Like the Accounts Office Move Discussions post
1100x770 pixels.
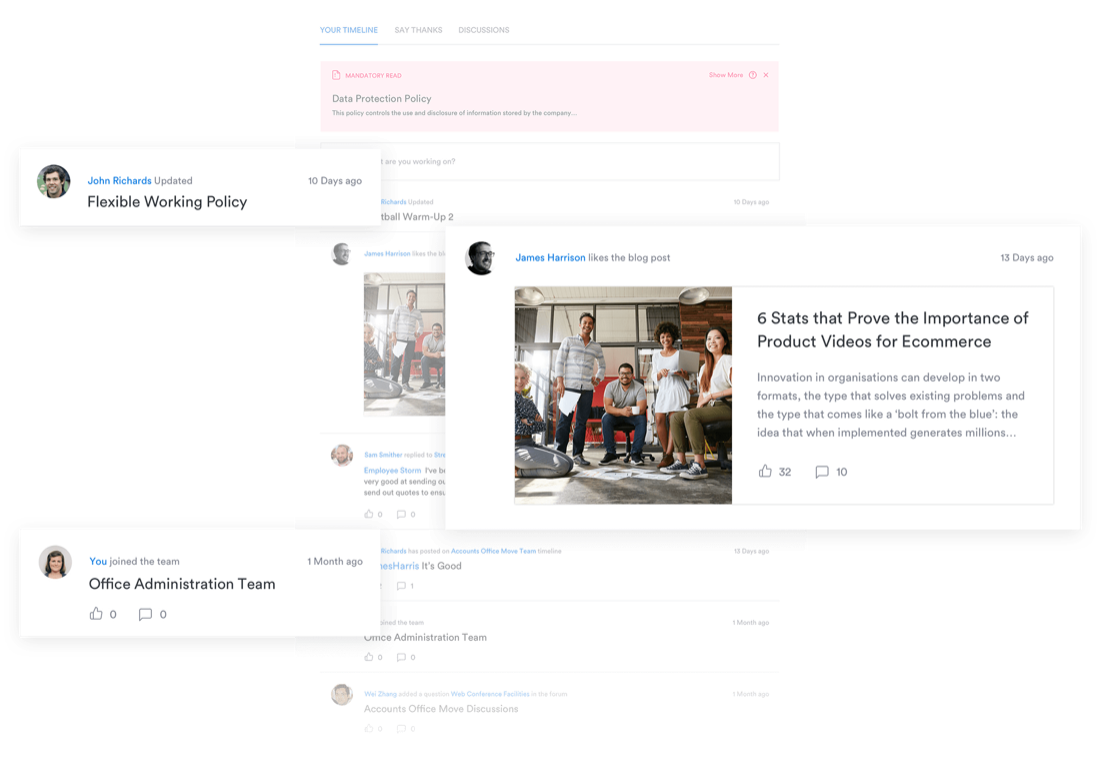(368, 729)
